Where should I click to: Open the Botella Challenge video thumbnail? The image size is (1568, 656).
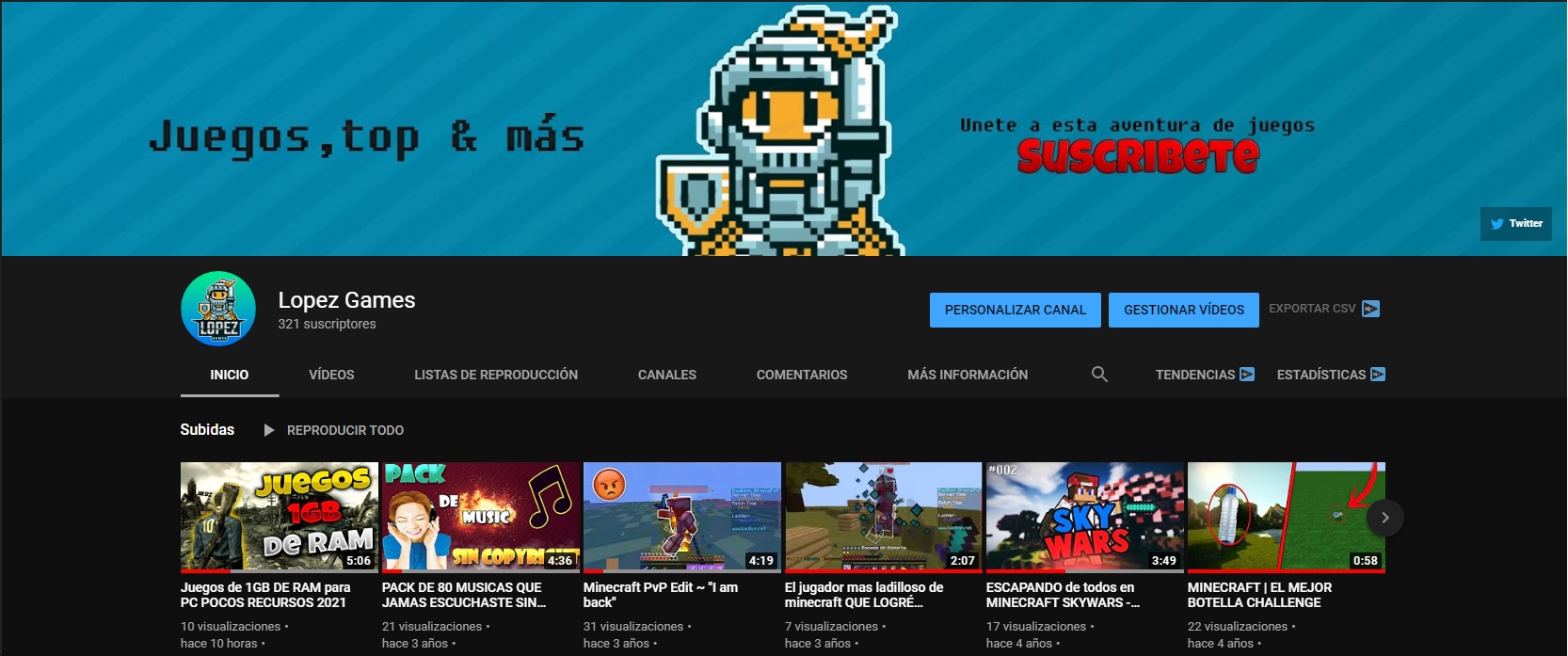coord(1287,517)
